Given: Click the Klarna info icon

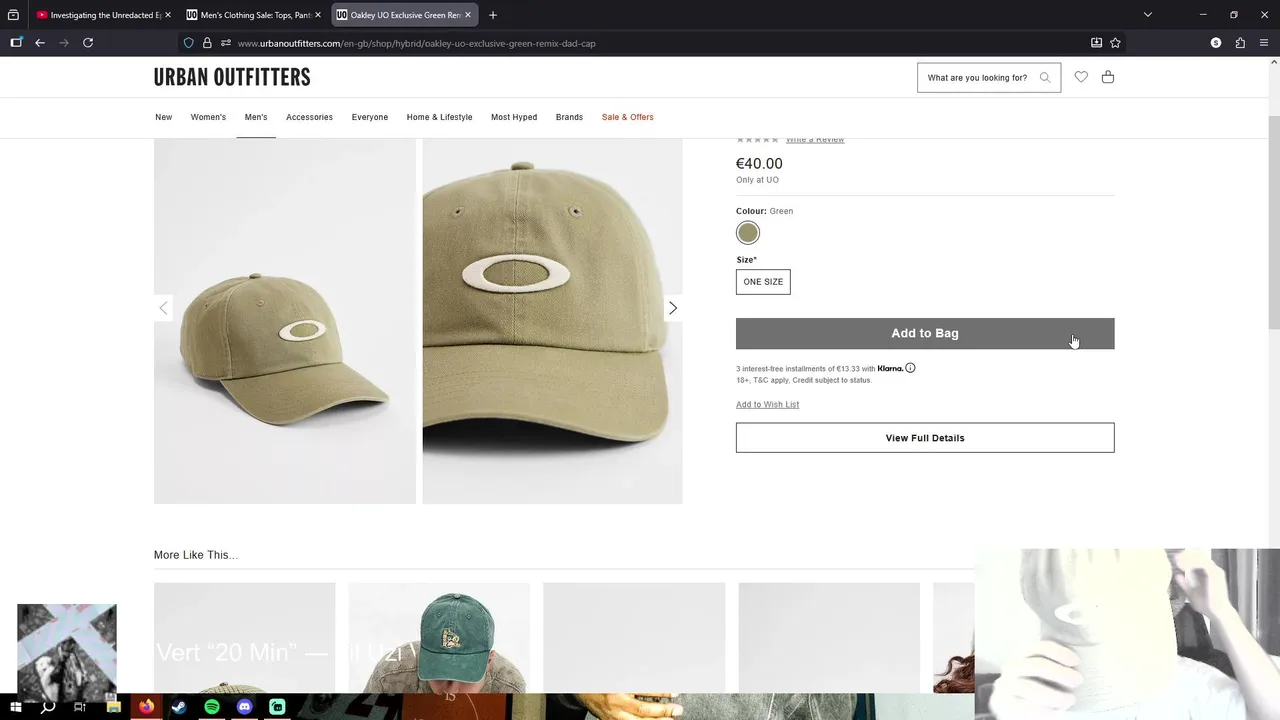Looking at the screenshot, I should click(910, 368).
